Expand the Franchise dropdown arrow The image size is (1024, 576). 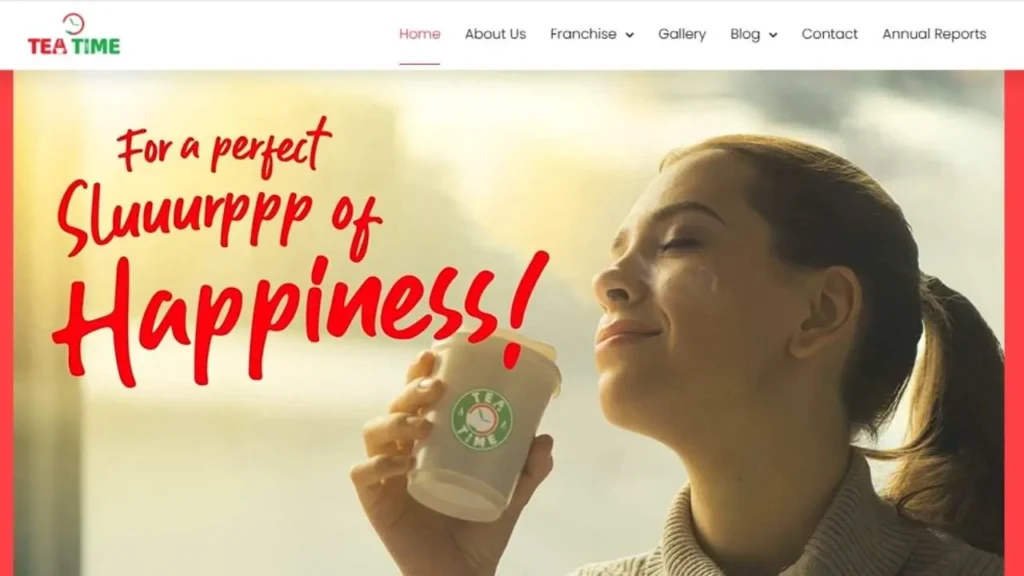630,35
